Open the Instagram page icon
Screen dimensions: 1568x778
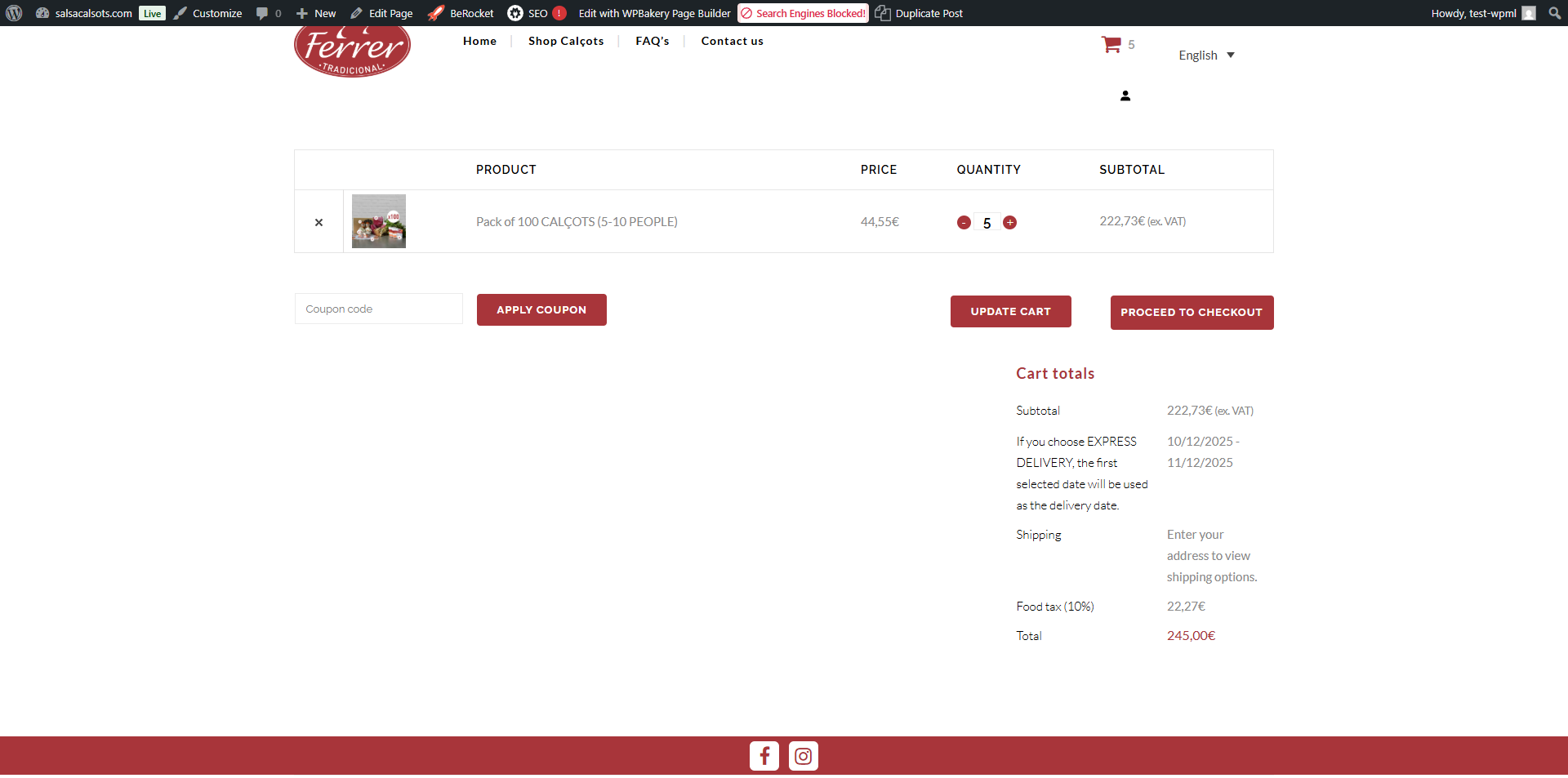pyautogui.click(x=804, y=756)
